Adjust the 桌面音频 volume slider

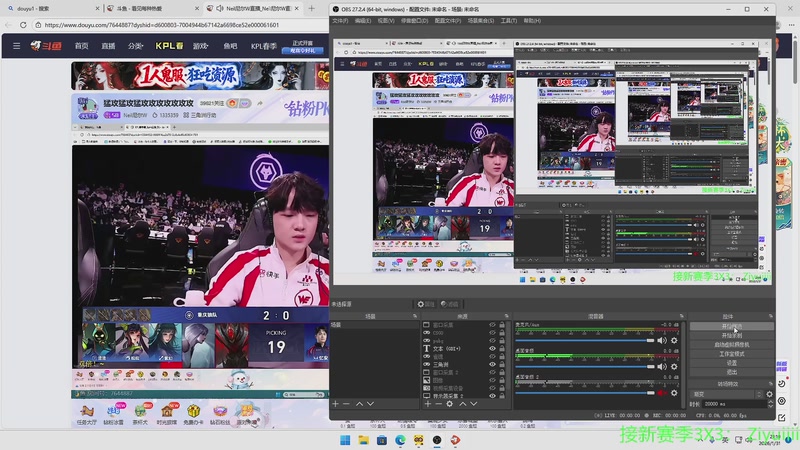tap(585, 366)
